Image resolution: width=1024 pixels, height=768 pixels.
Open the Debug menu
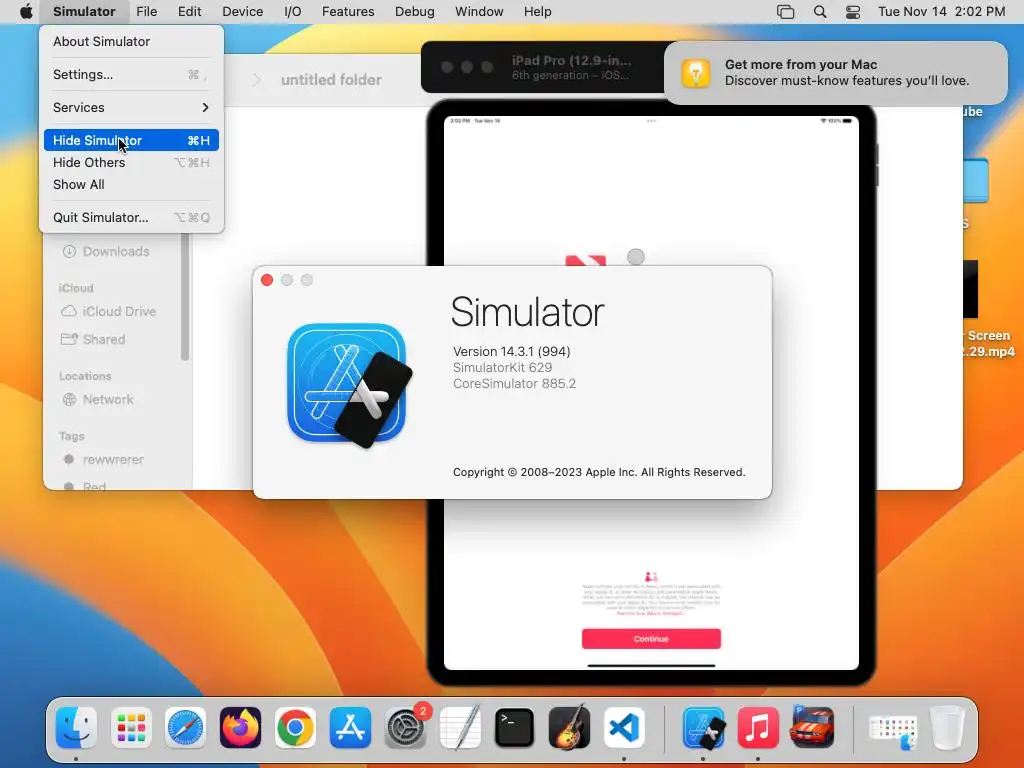coord(415,11)
